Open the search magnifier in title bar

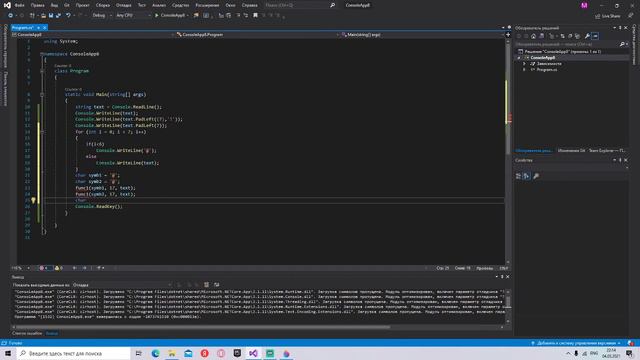pos(332,5)
